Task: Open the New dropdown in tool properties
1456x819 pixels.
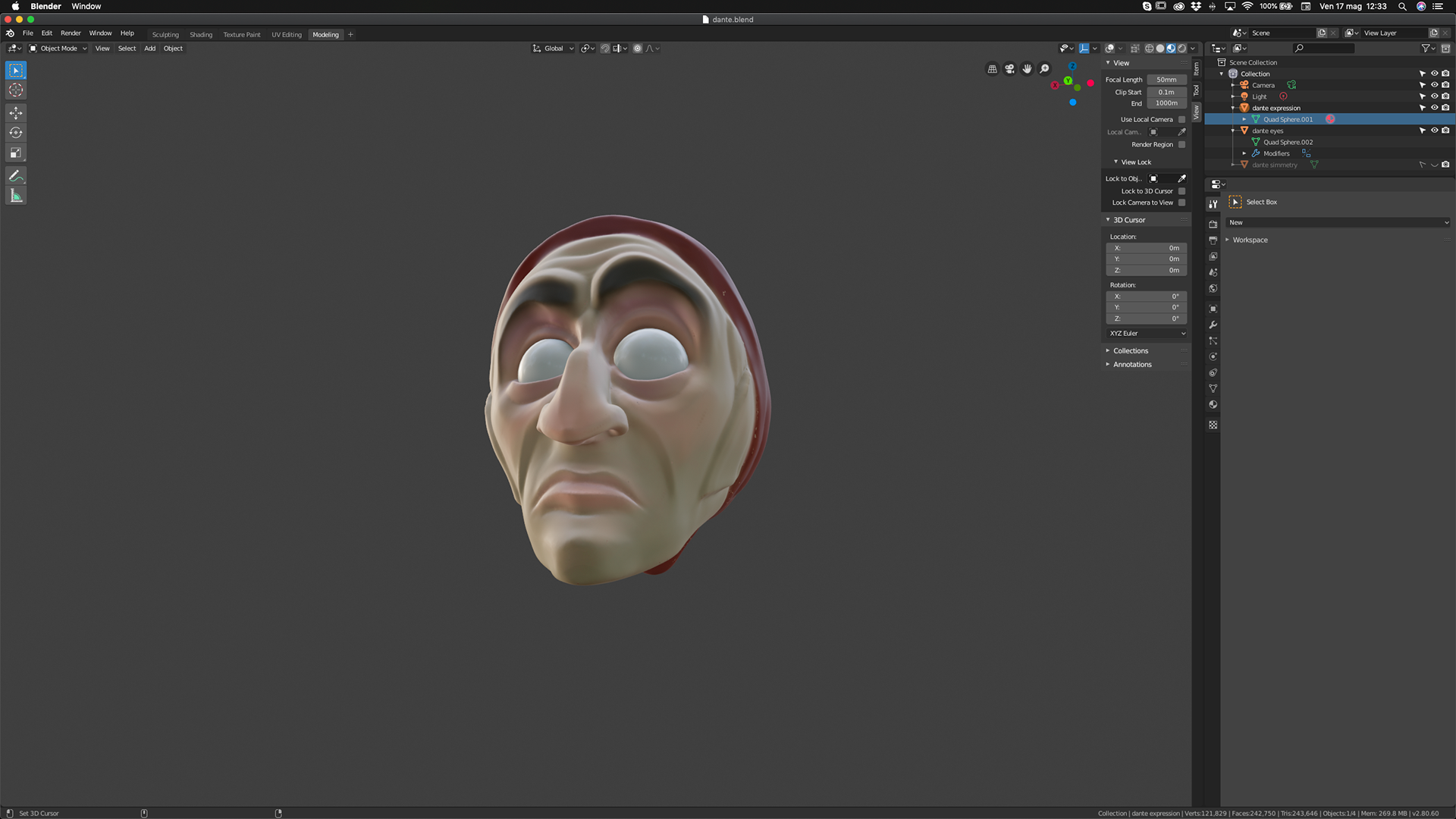Action: point(1338,223)
